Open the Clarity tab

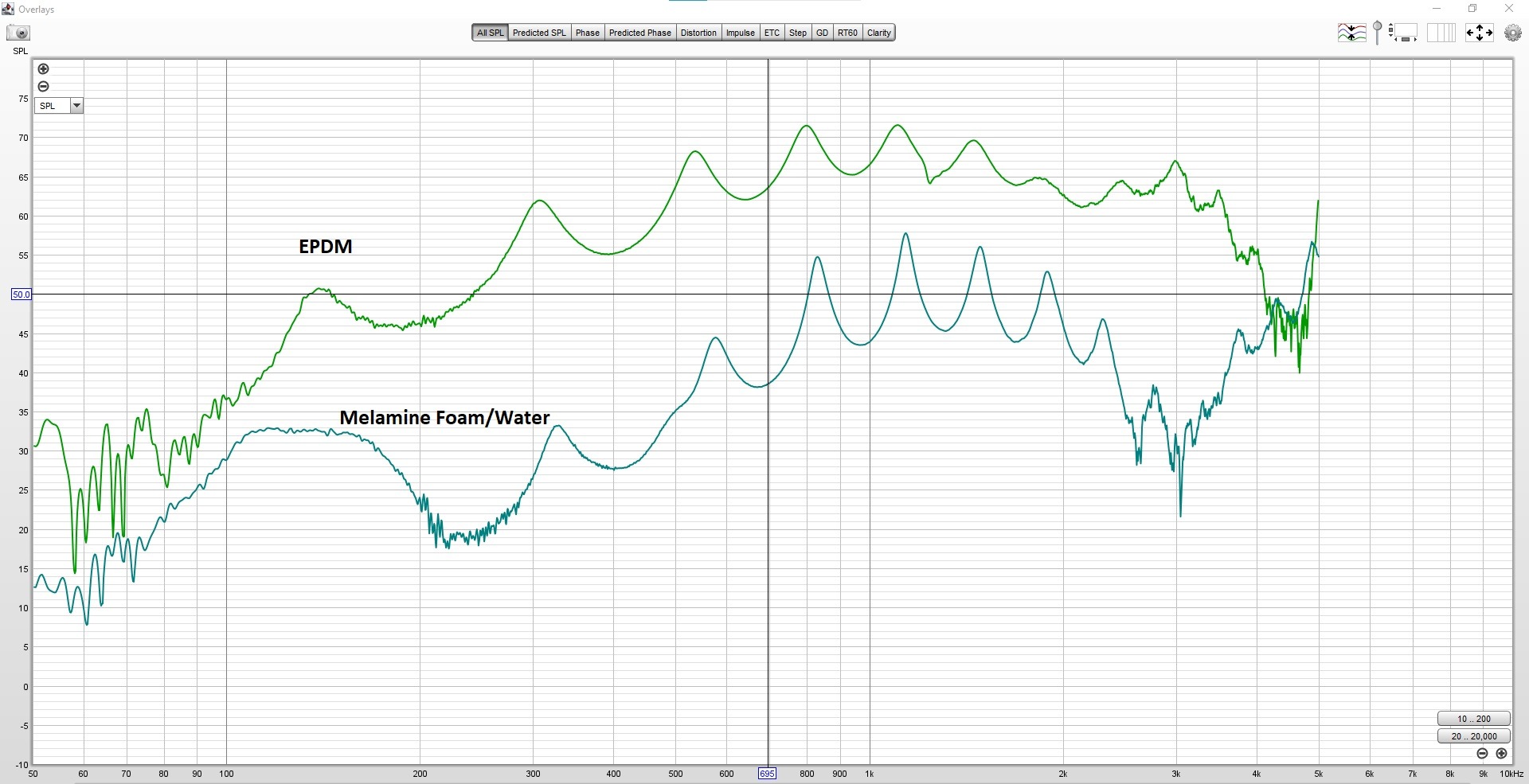(879, 33)
